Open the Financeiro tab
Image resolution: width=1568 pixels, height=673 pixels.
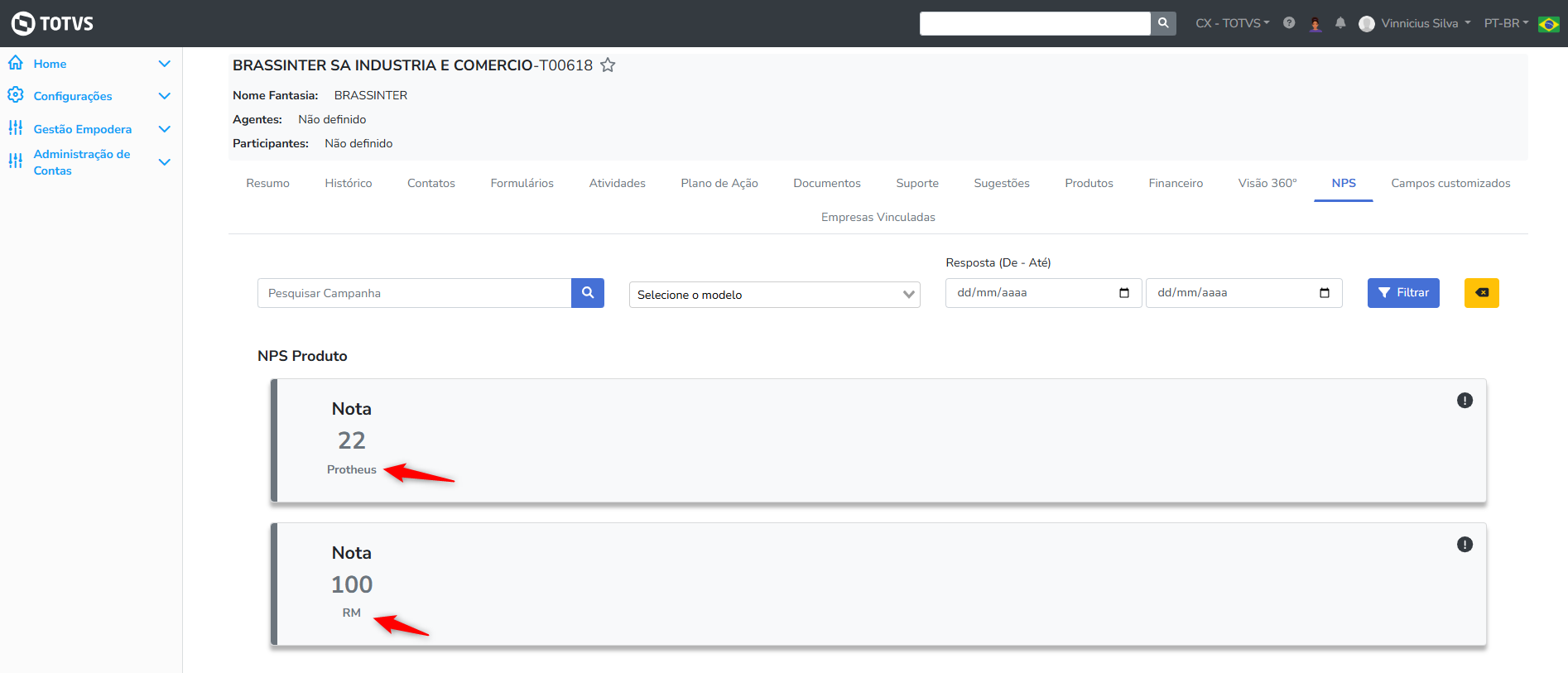1176,183
